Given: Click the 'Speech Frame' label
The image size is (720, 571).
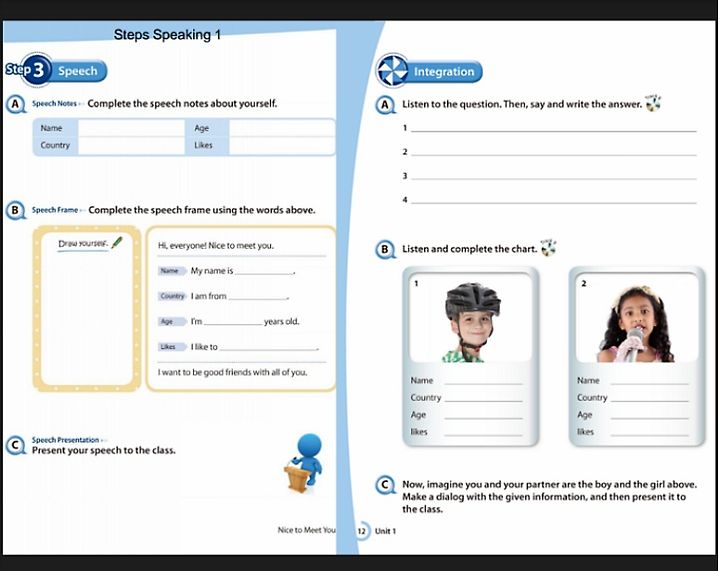Looking at the screenshot, I should pyautogui.click(x=55, y=210).
